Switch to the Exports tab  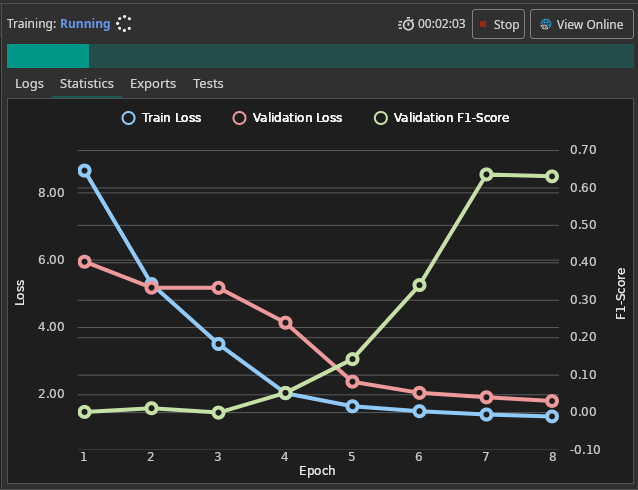[x=153, y=84]
